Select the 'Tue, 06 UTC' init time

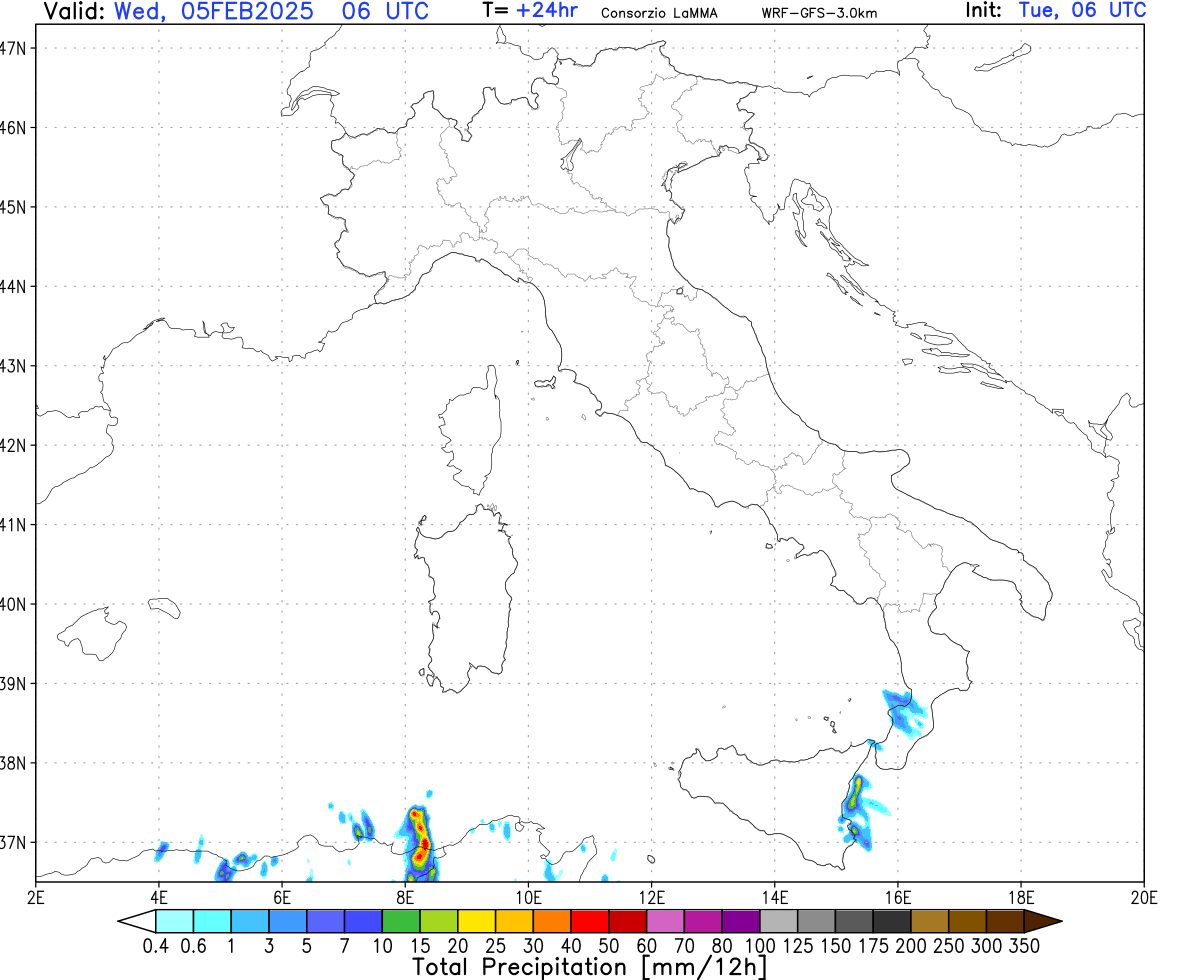(x=1082, y=11)
